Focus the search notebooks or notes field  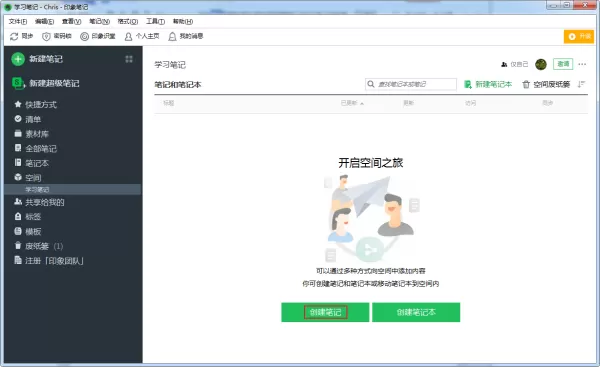point(411,84)
